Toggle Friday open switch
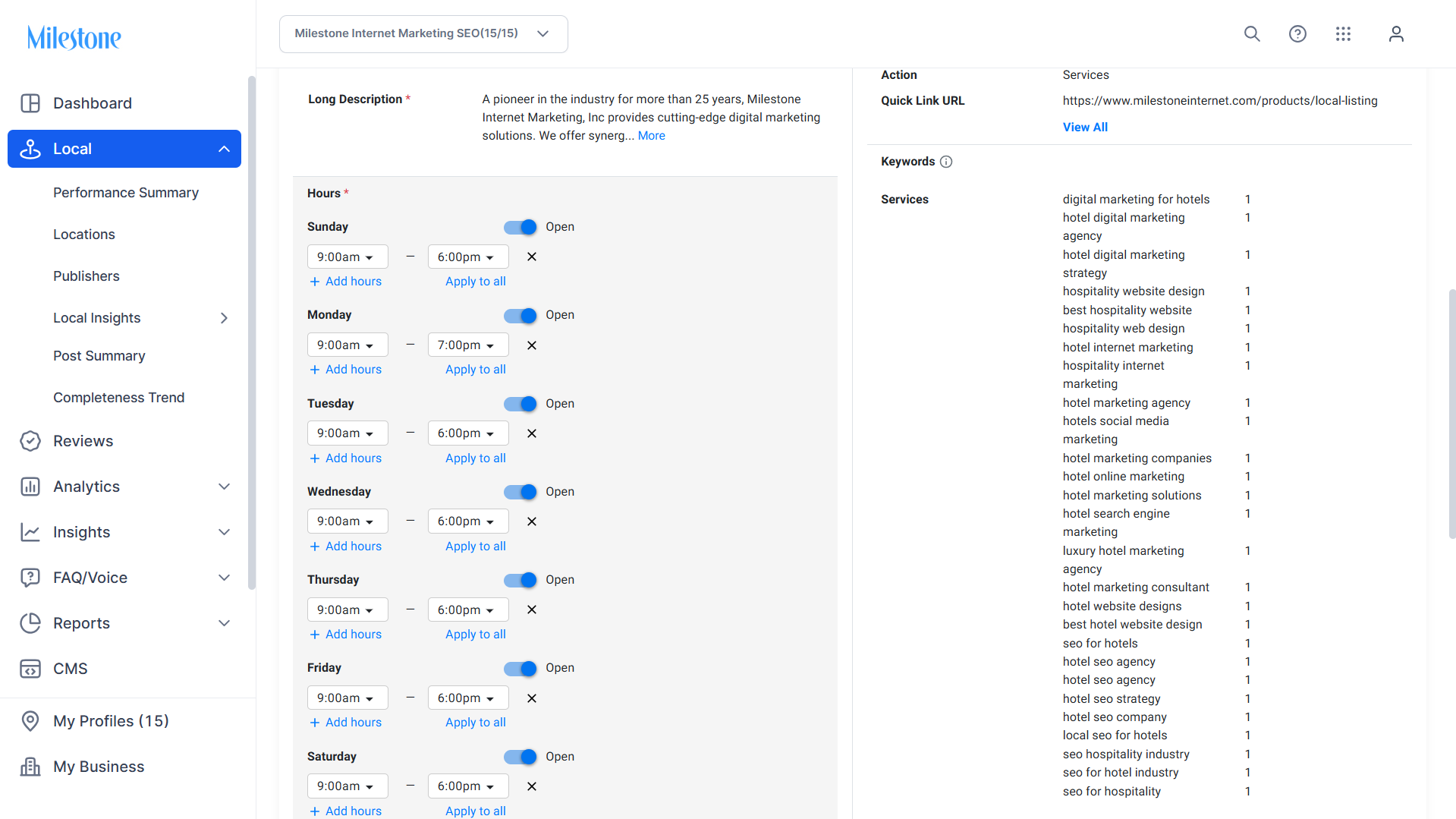This screenshot has width=1456, height=819. pyautogui.click(x=520, y=668)
